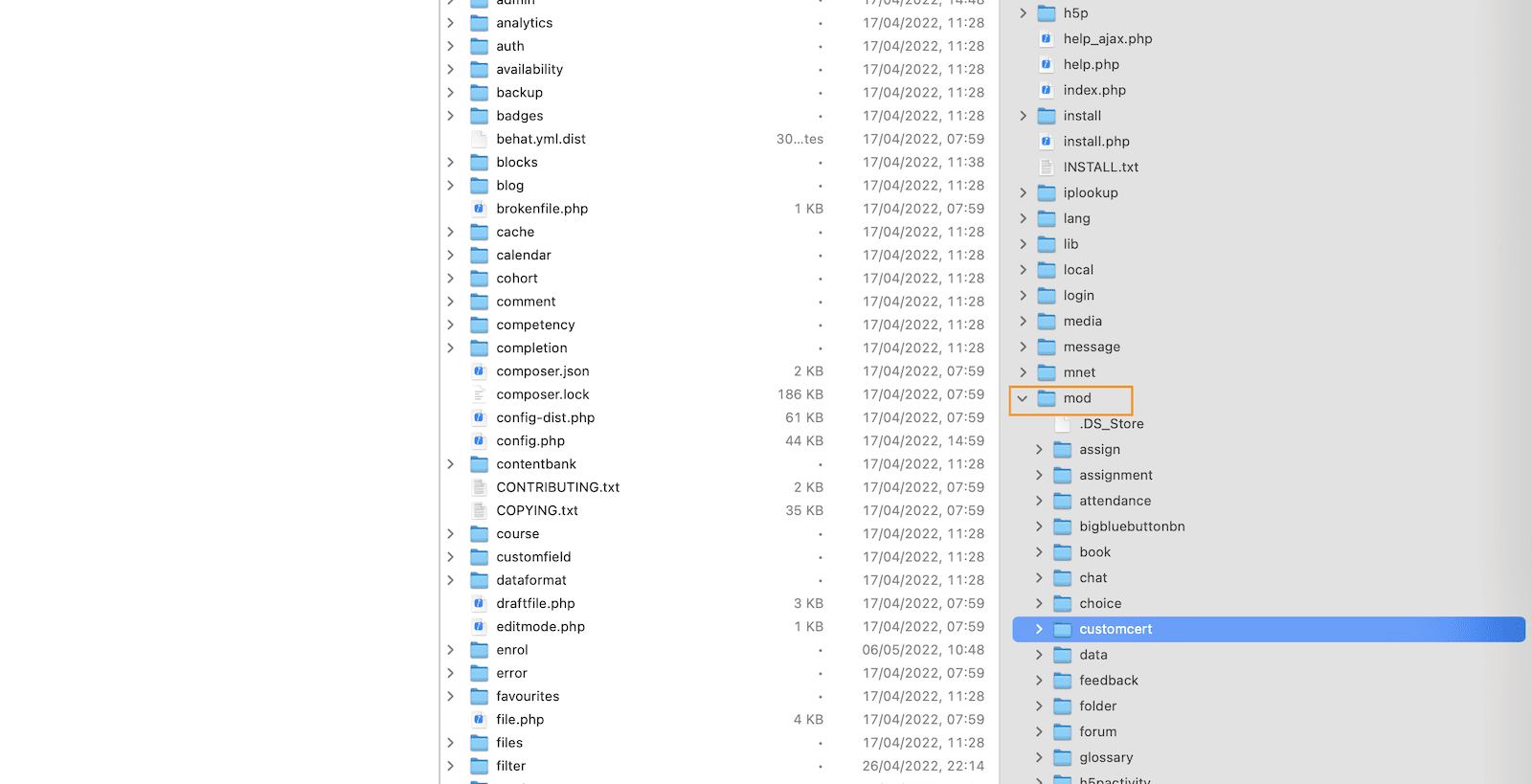Click the INSTALL.txt document icon
1532x784 pixels.
point(1047,168)
